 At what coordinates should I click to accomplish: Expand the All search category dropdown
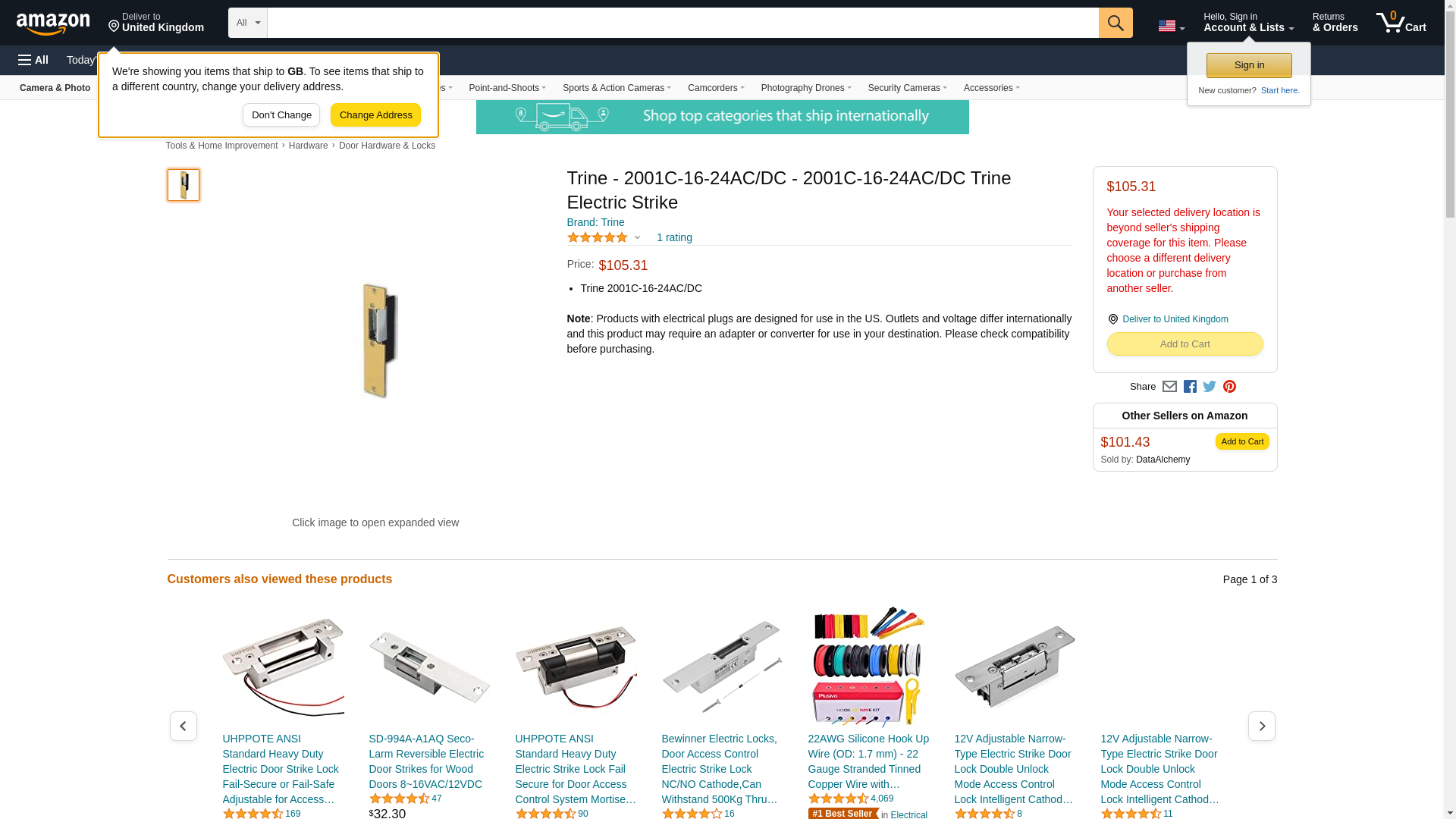[x=247, y=23]
